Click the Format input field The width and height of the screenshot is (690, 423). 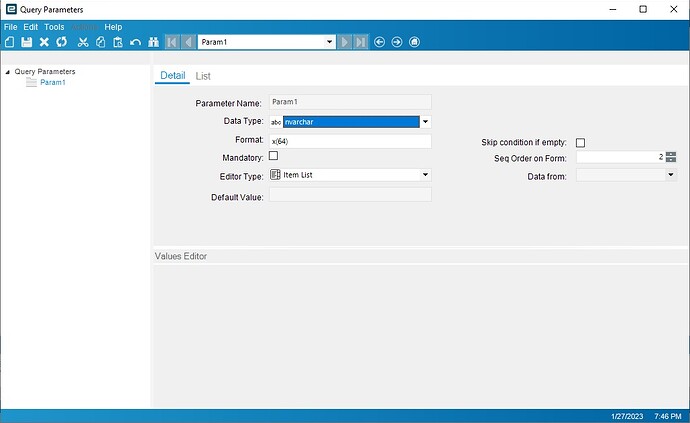point(350,141)
